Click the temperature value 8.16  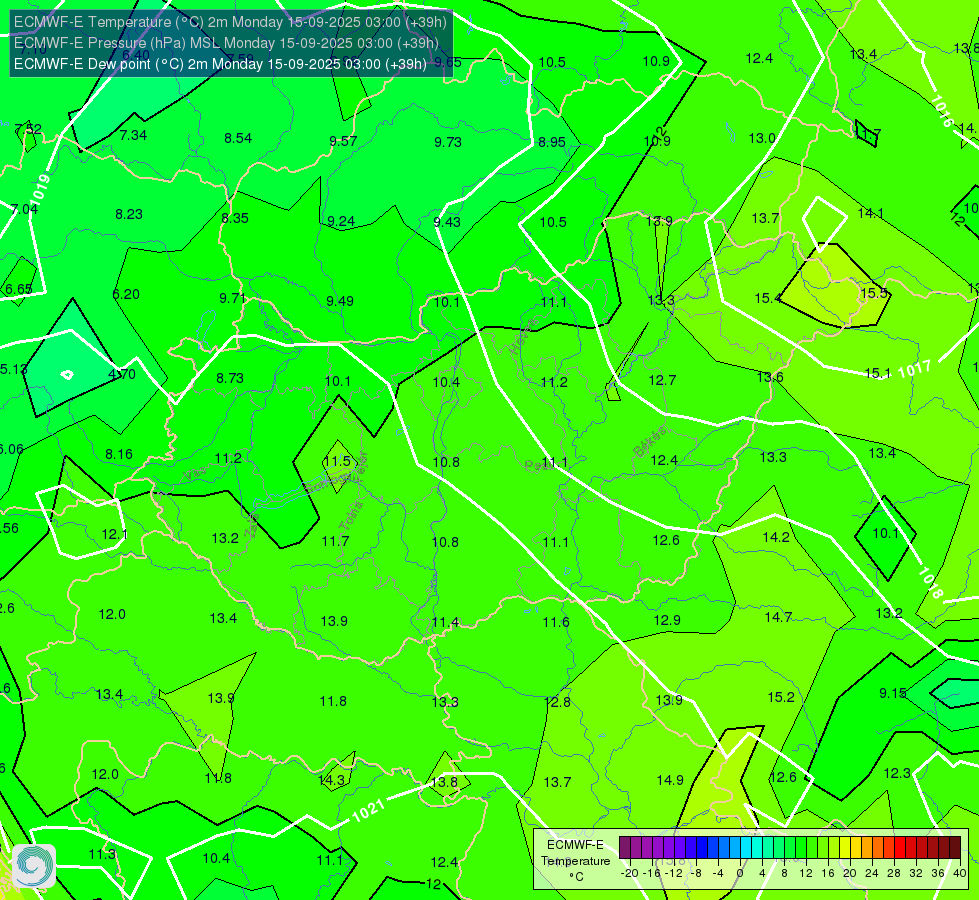click(x=119, y=454)
